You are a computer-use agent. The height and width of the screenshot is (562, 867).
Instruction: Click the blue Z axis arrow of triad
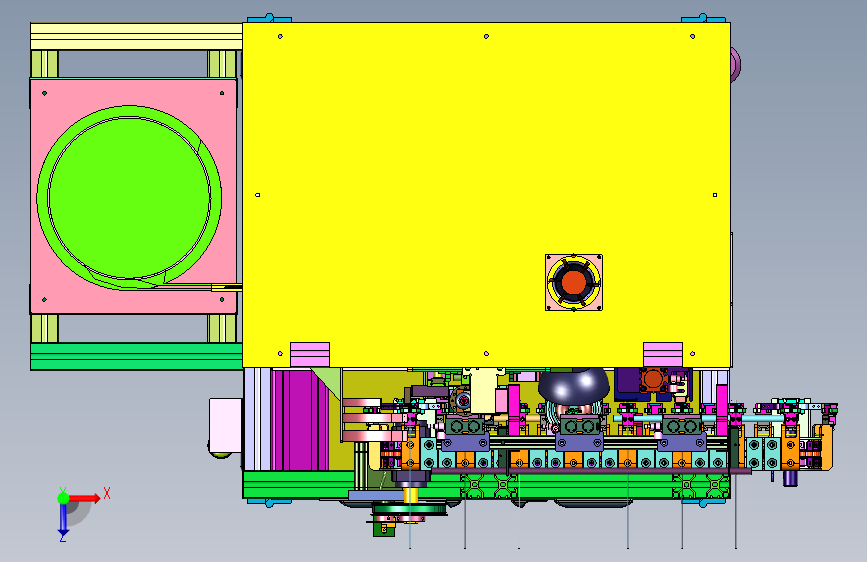point(63,519)
